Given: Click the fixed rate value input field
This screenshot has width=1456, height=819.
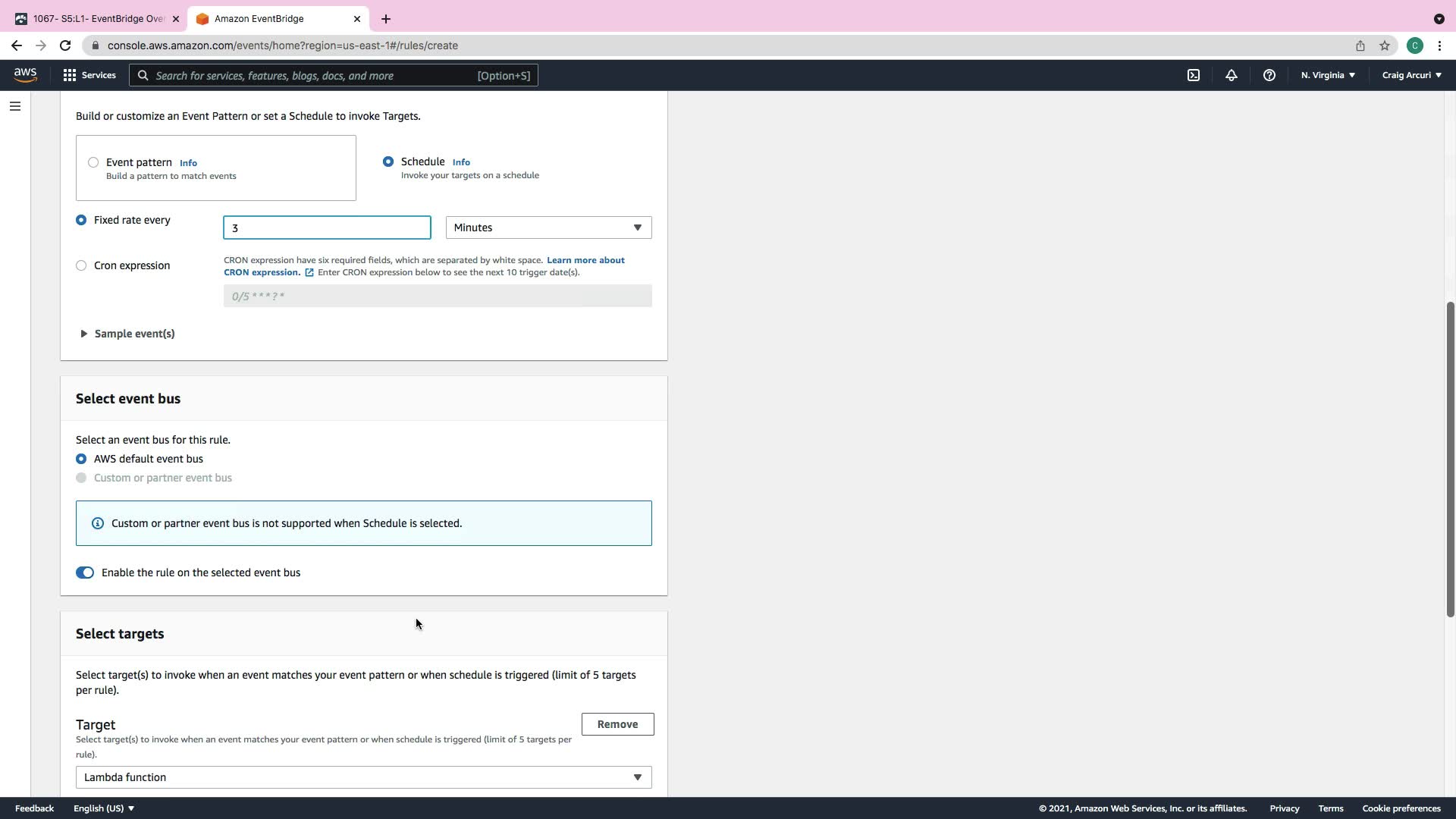Looking at the screenshot, I should point(327,227).
